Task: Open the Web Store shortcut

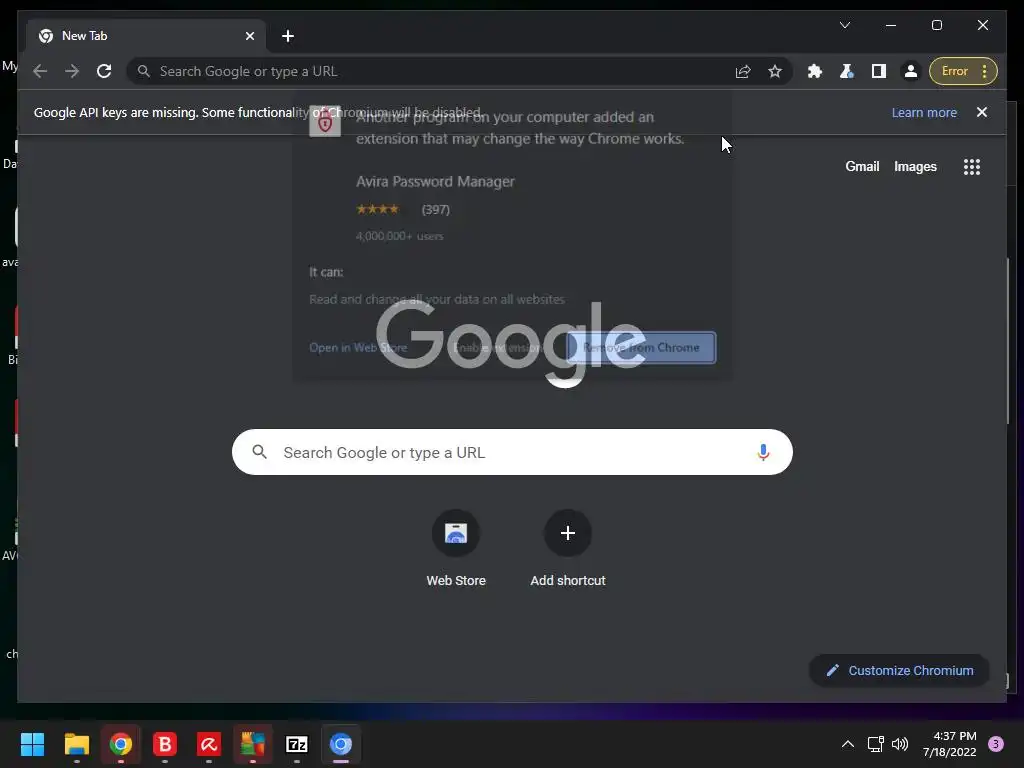Action: click(456, 549)
